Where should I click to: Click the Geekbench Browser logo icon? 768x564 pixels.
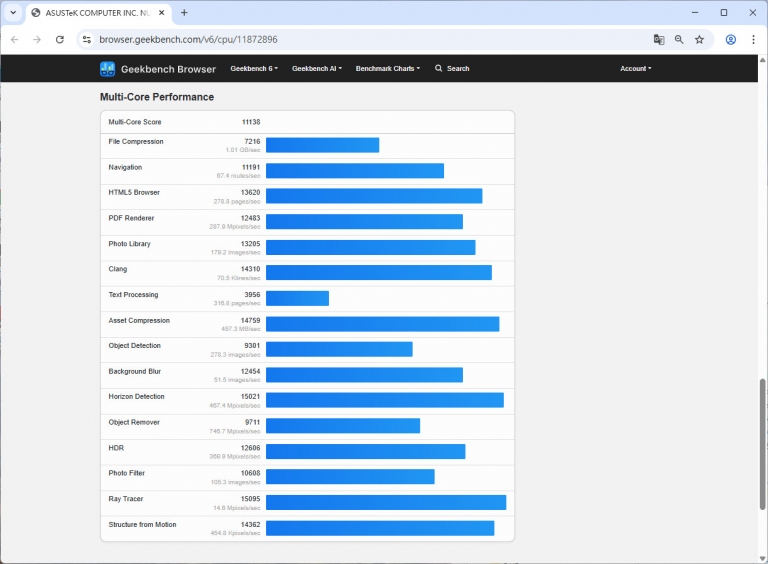(107, 69)
